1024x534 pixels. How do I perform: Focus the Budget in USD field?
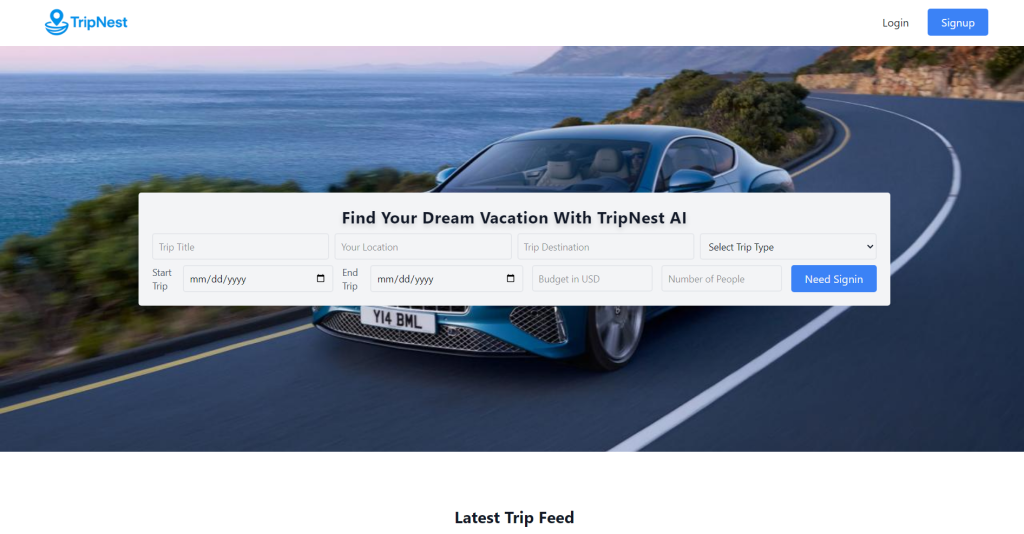[x=592, y=279]
